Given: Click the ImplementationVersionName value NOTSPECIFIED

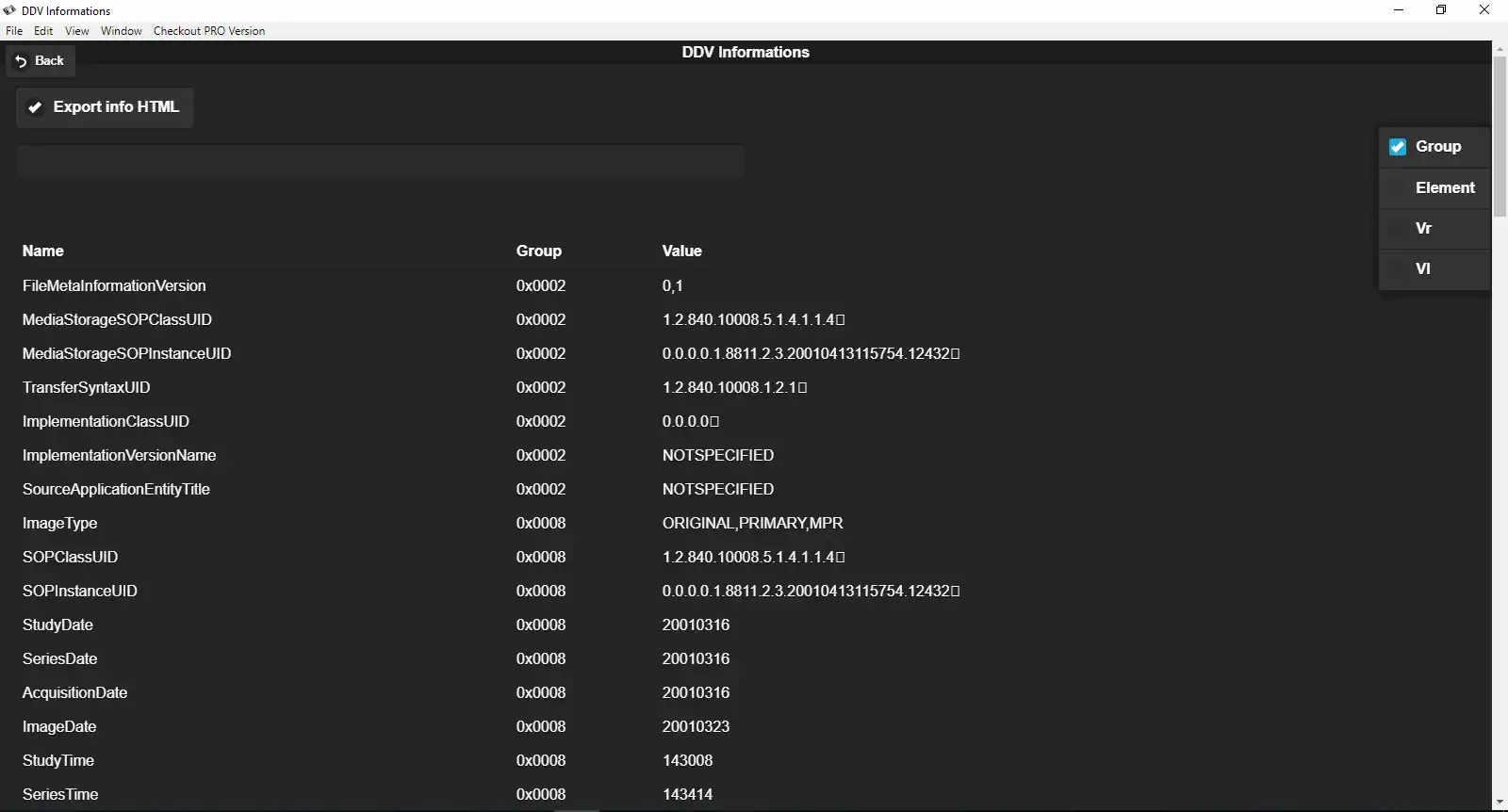Looking at the screenshot, I should (x=718, y=455).
